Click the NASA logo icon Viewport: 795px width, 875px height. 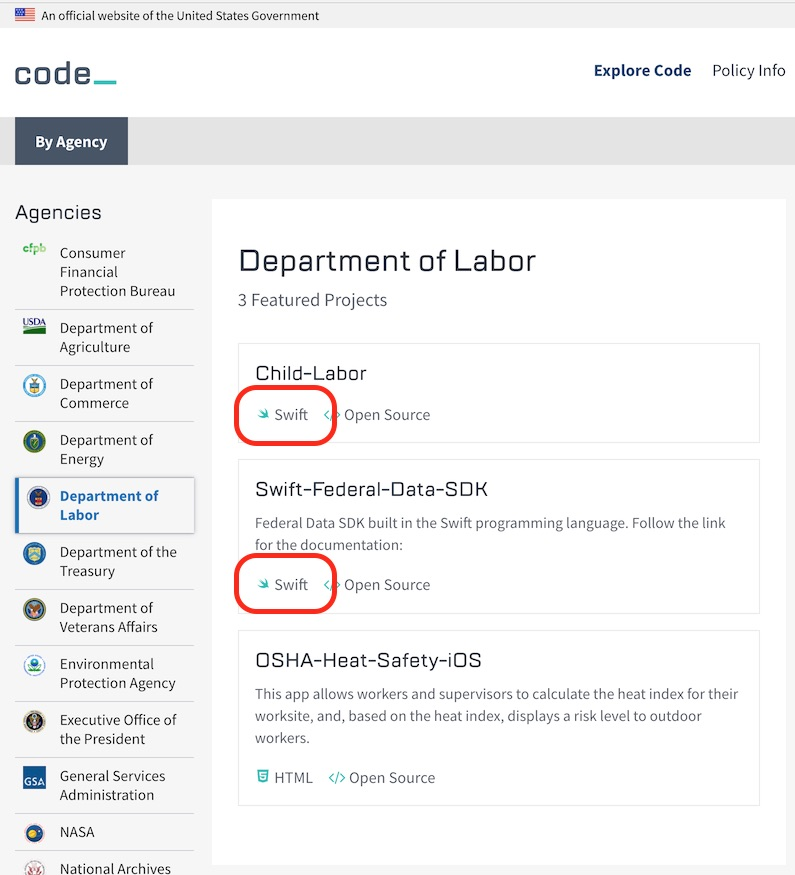tap(34, 832)
